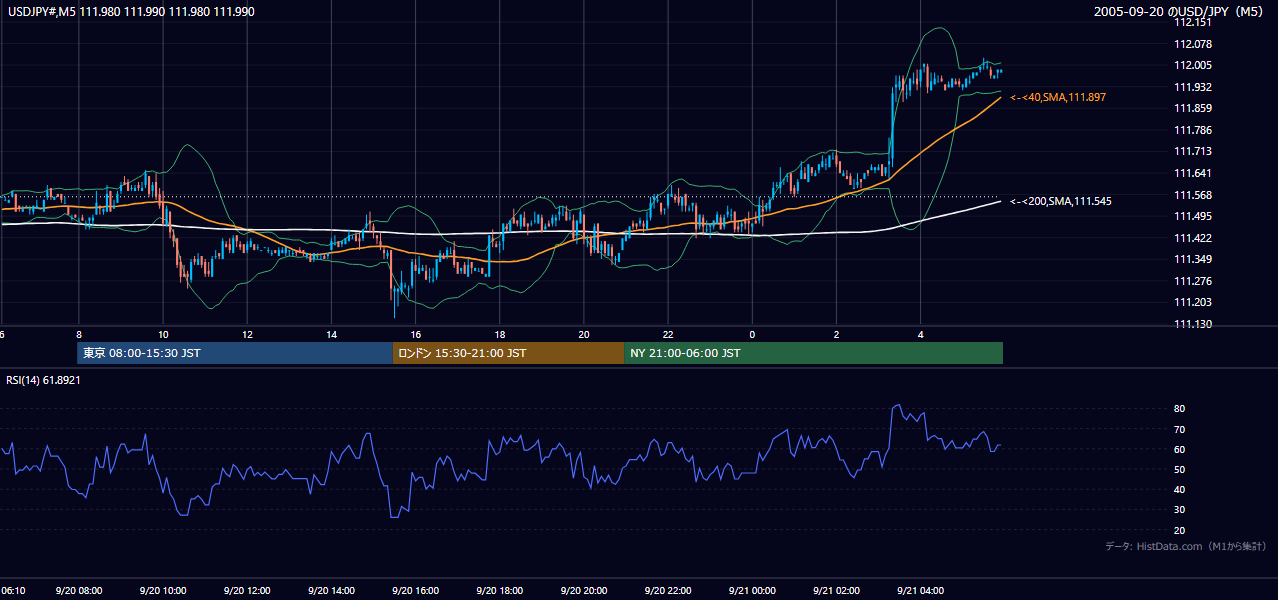1278x600 pixels.
Task: Click price level 112.078 on the axis
Action: coord(1193,44)
